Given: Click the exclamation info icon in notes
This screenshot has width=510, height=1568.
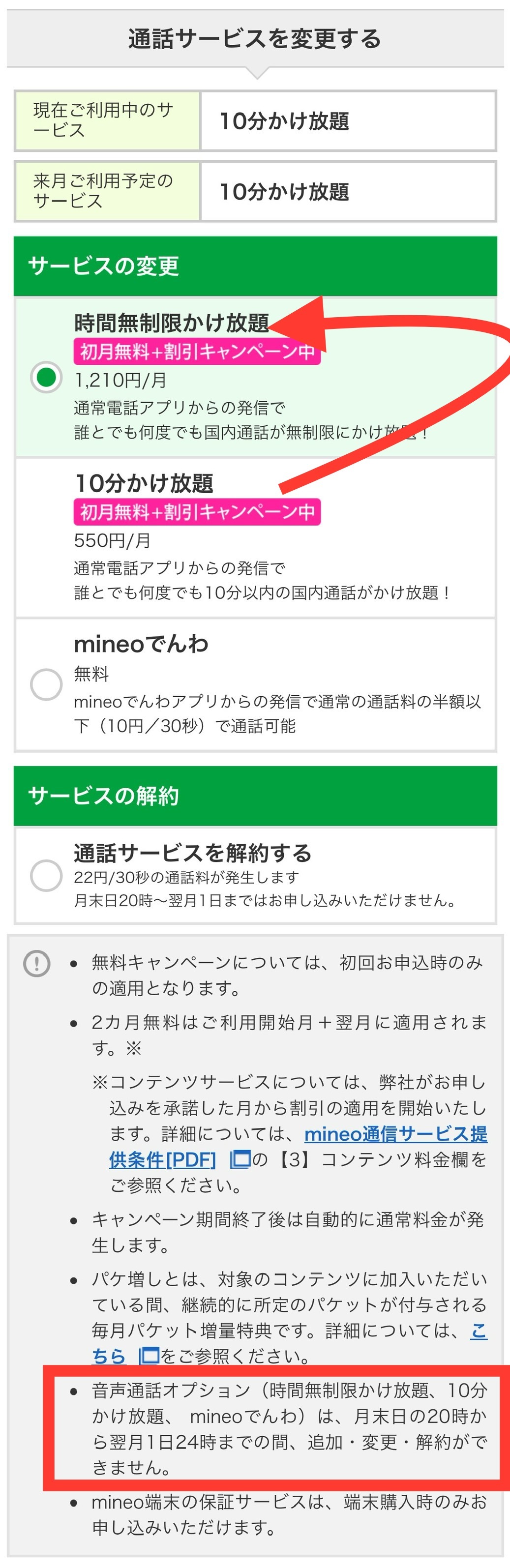Looking at the screenshot, I should (36, 964).
